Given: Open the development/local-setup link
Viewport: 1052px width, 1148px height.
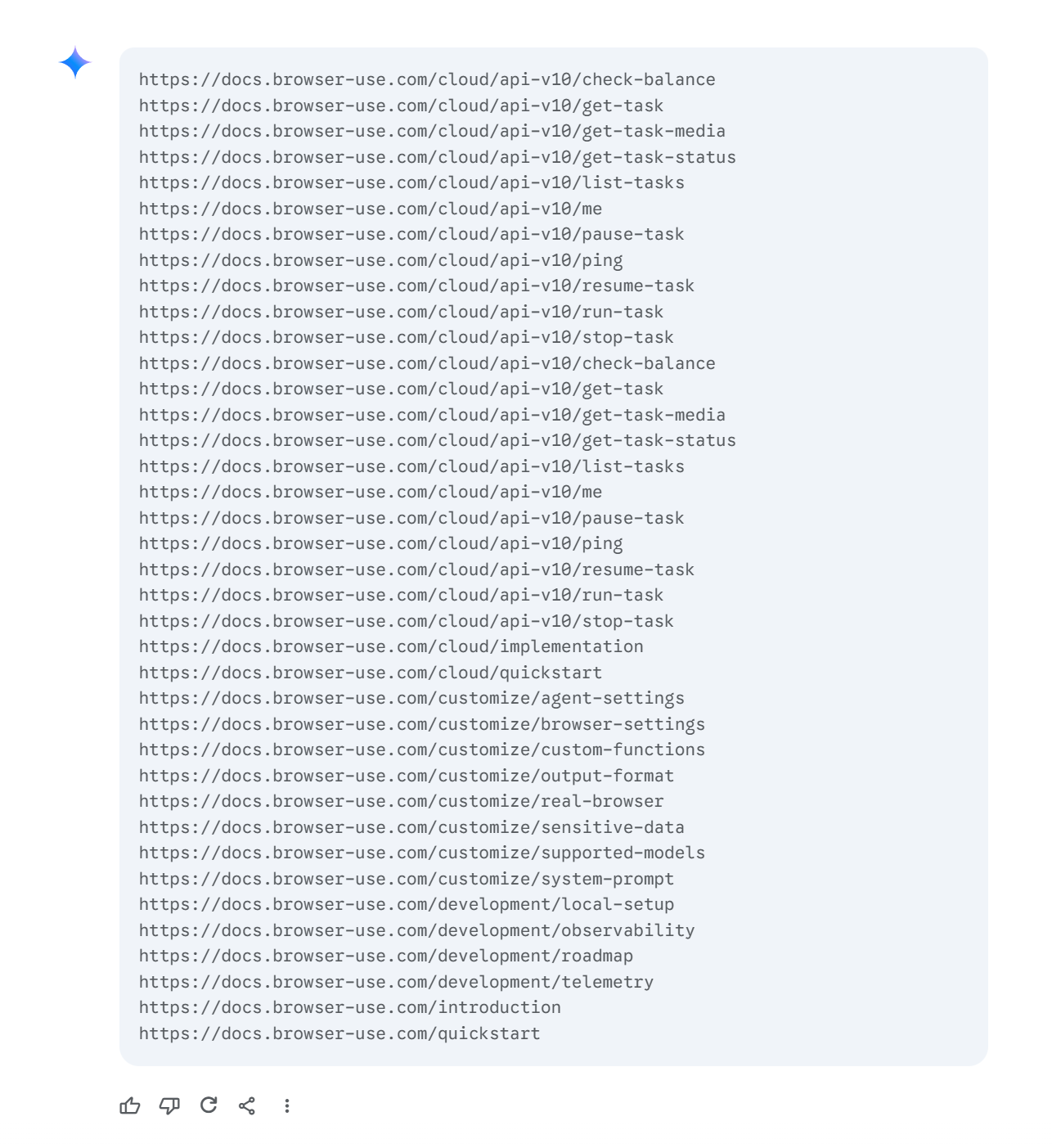Looking at the screenshot, I should point(407,905).
